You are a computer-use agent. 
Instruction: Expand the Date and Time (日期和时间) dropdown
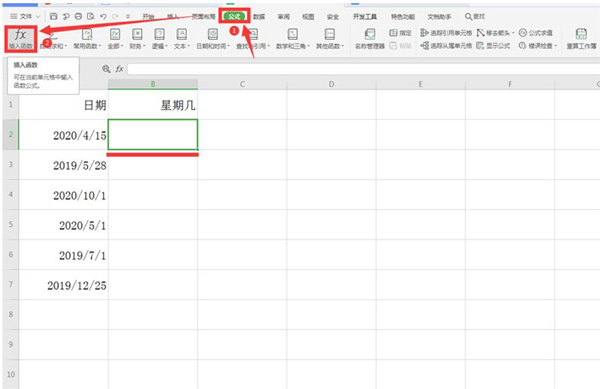point(213,39)
